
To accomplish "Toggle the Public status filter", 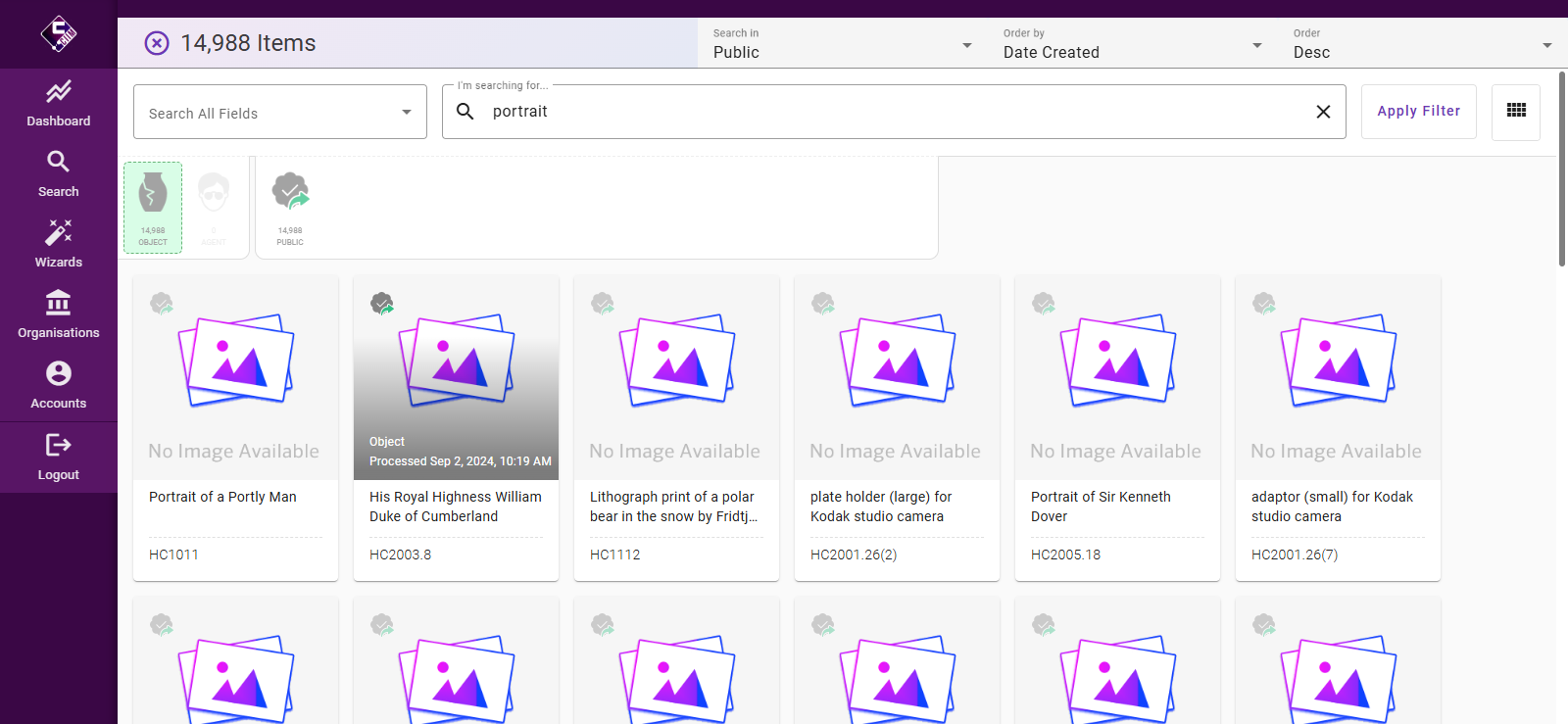I will (x=290, y=208).
